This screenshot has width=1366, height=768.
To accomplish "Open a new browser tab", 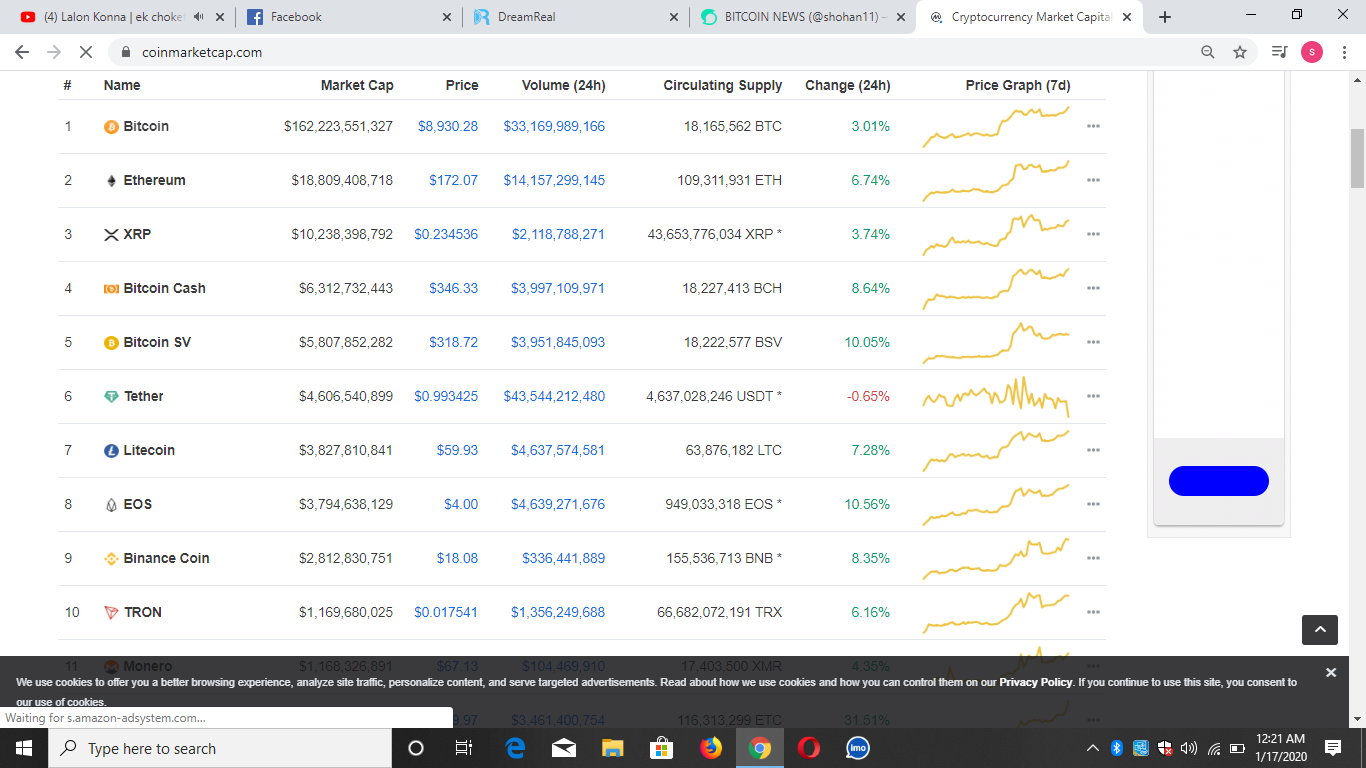I will pyautogui.click(x=1165, y=17).
